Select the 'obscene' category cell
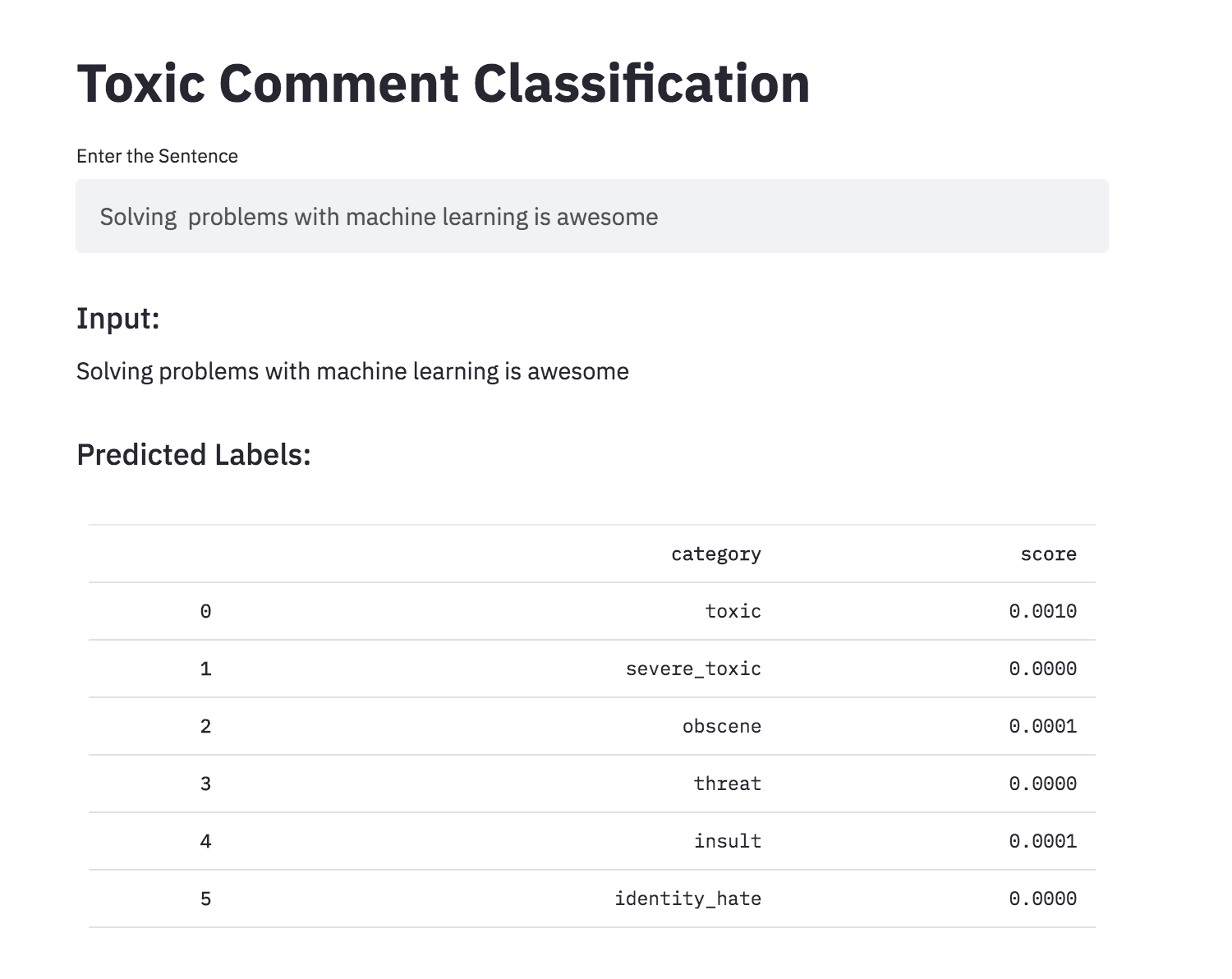Screen dimensions: 1232x979 point(721,726)
